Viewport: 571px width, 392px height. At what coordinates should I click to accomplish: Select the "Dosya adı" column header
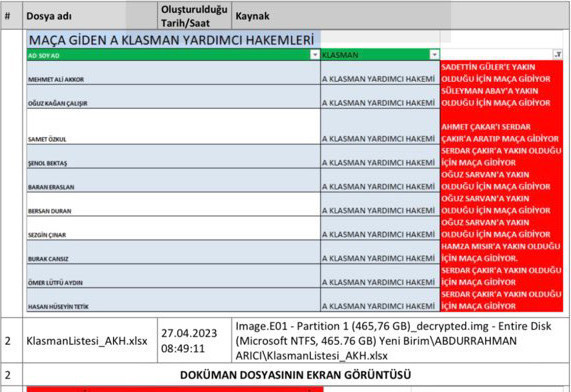coord(90,16)
